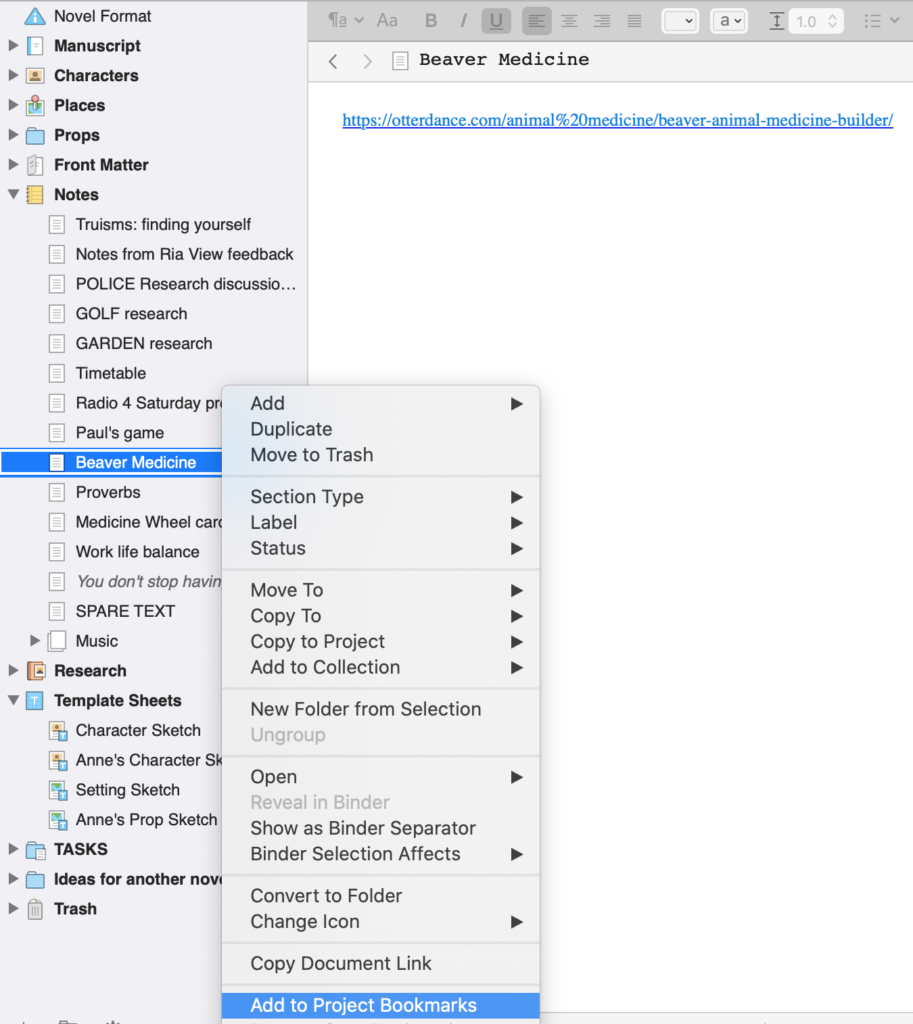The width and height of the screenshot is (913, 1024).
Task: Toggle bold formatting
Action: (431, 20)
